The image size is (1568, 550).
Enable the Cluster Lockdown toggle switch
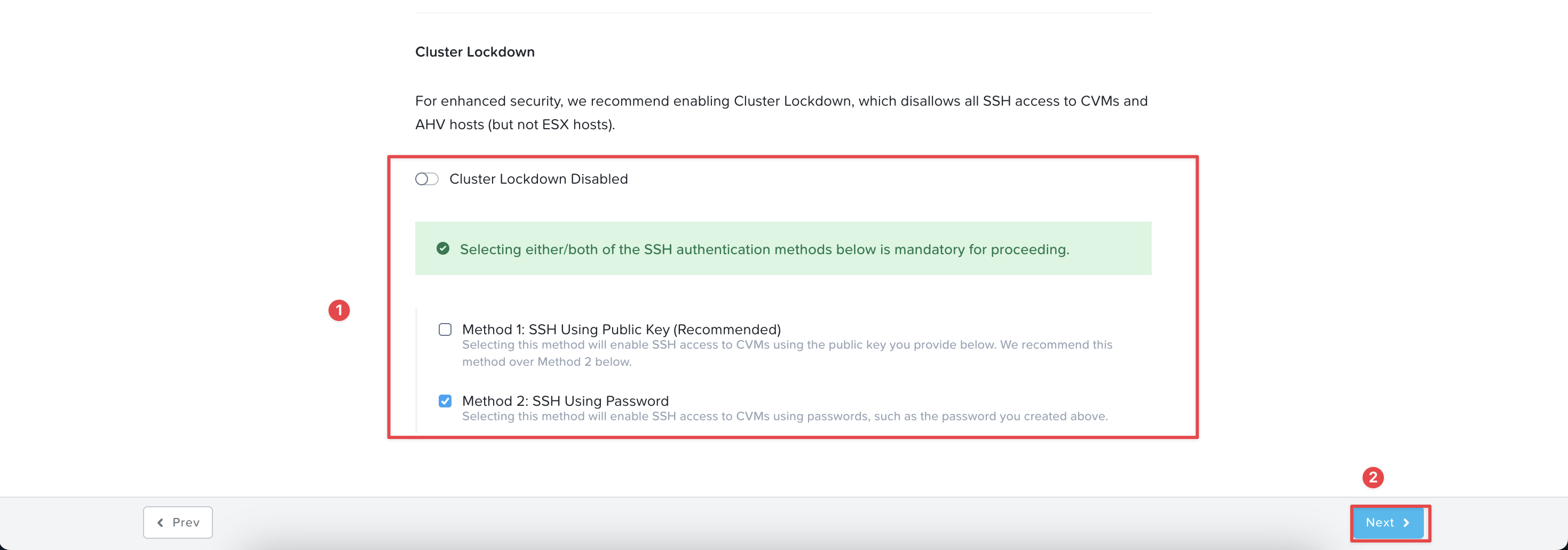427,179
